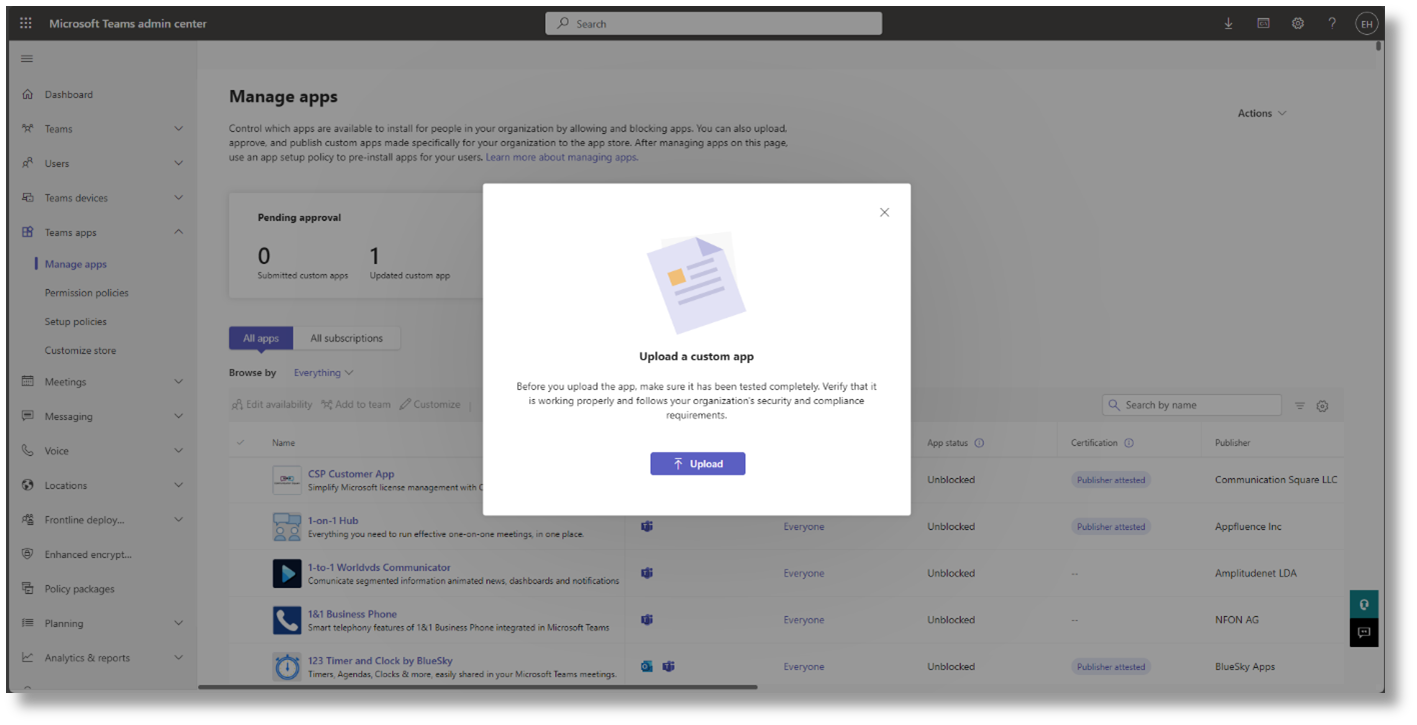Click the Policy packages icon

point(28,589)
